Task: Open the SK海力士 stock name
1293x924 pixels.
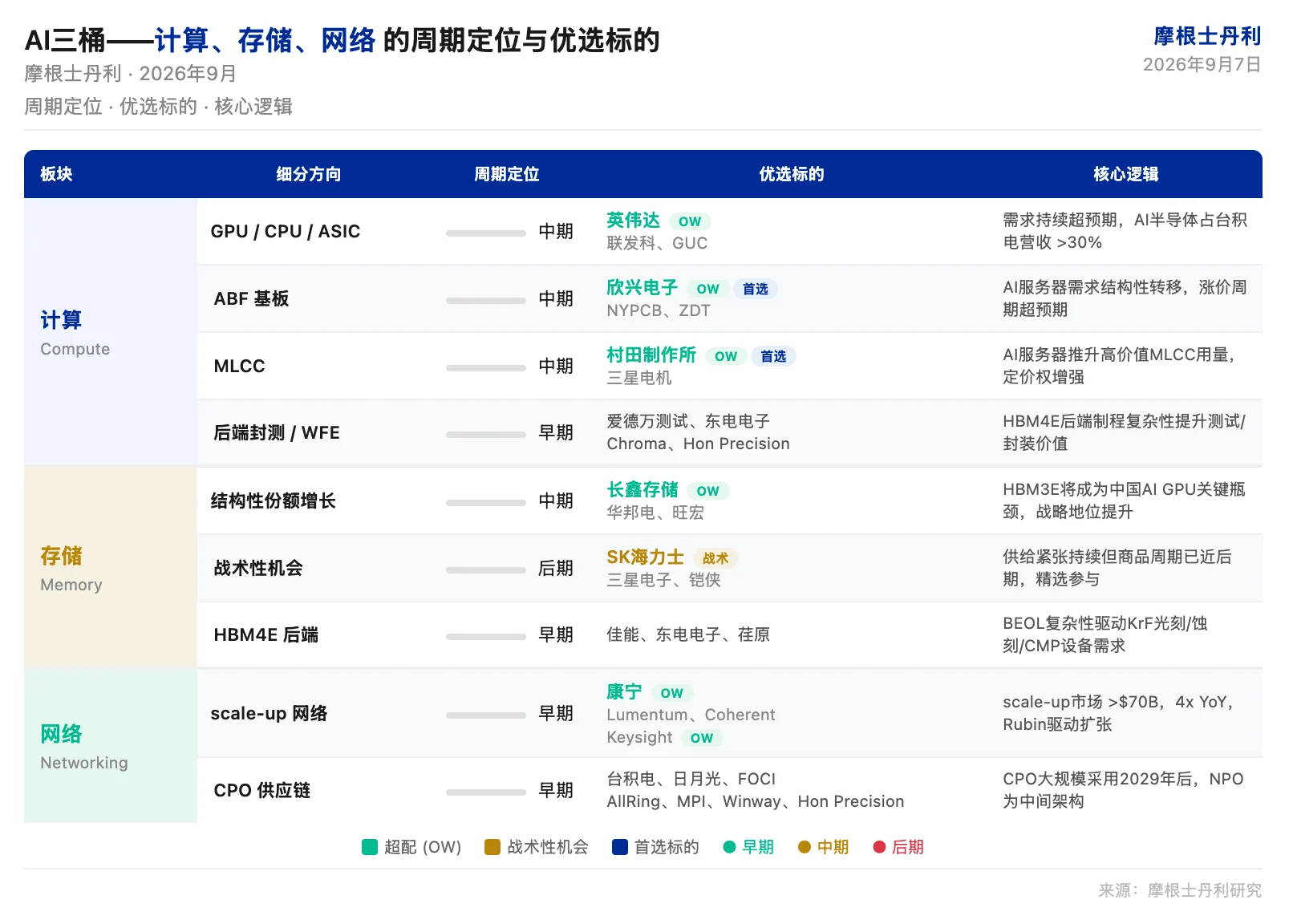Action: [x=646, y=557]
